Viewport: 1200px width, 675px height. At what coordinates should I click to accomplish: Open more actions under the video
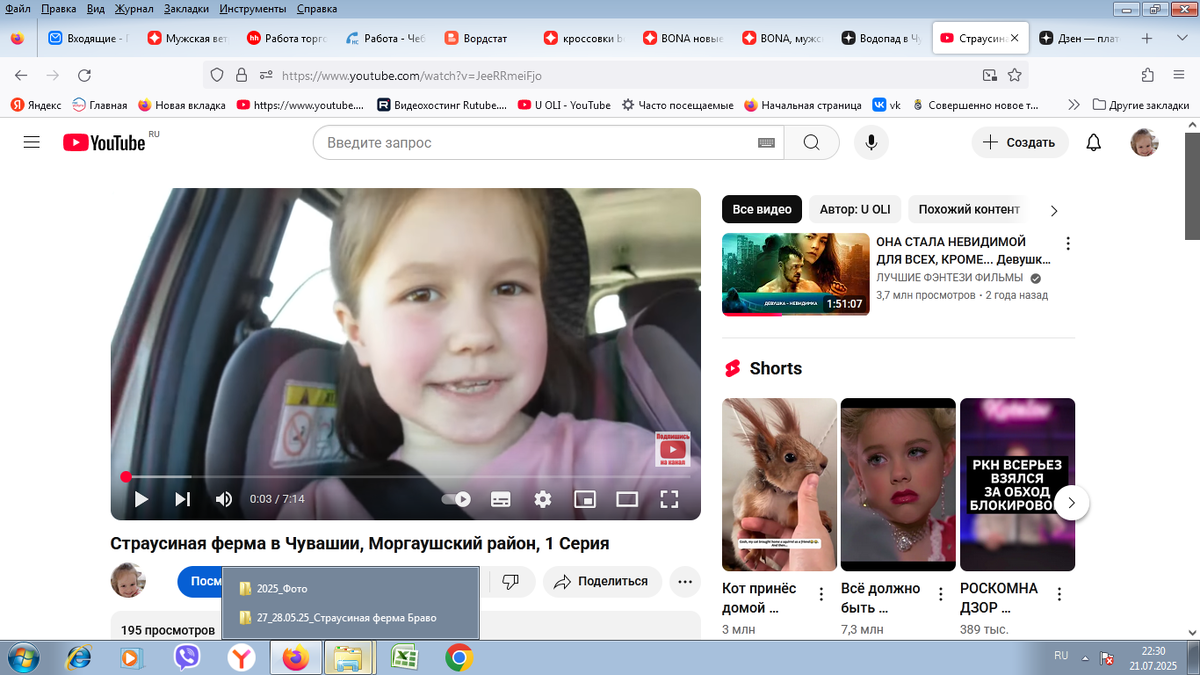point(684,581)
